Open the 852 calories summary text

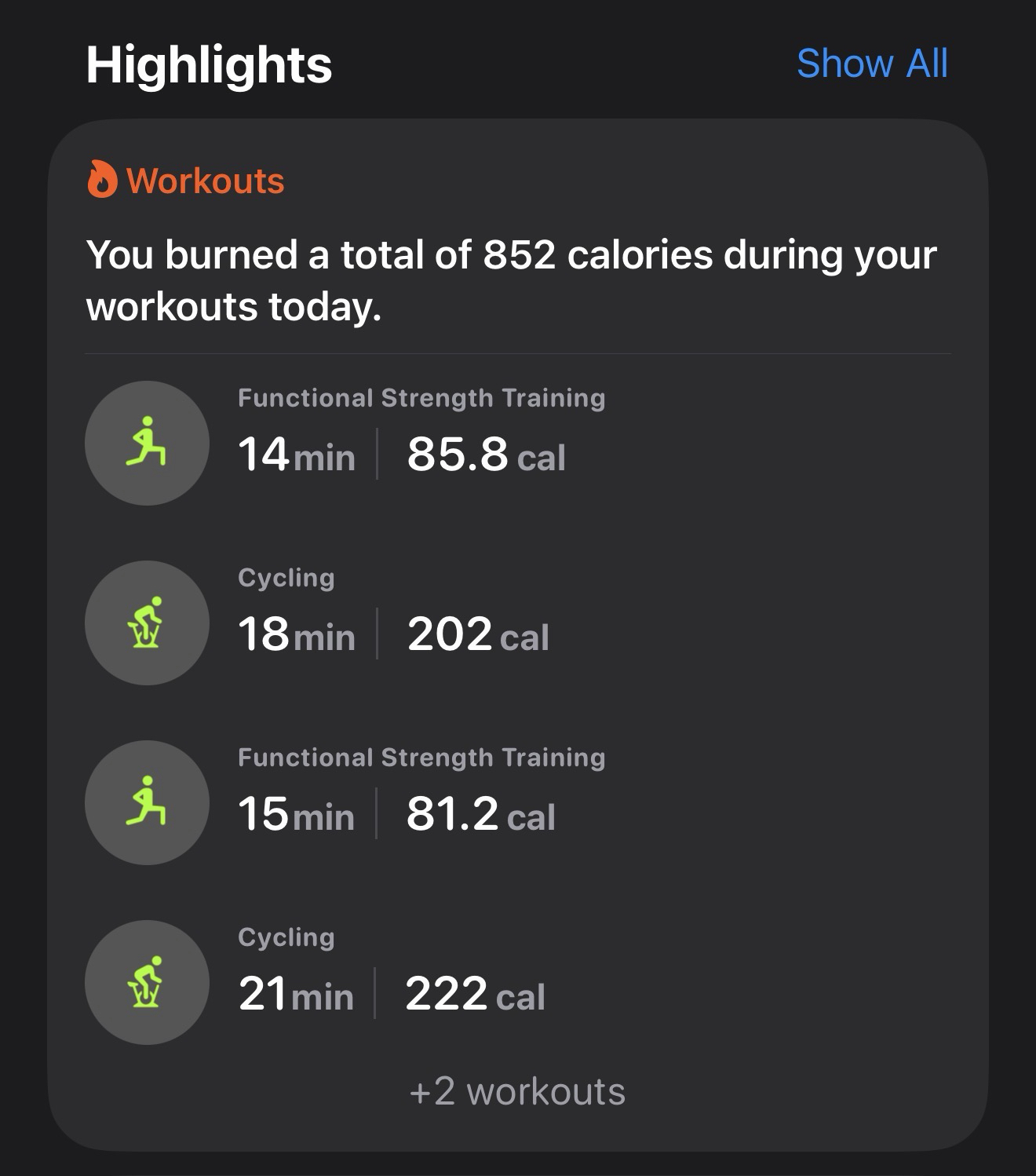click(x=511, y=279)
